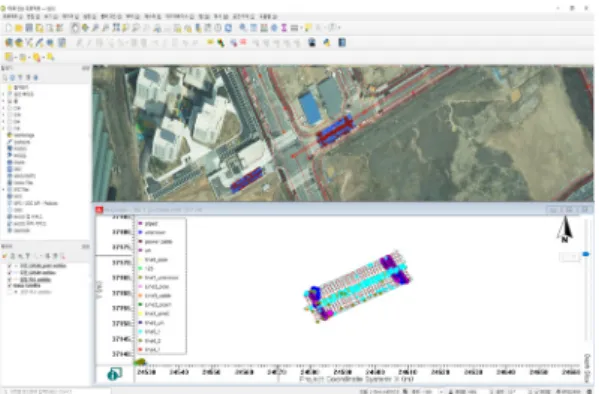Click the Open Project folder icon
Image resolution: width=599 pixels, height=394 pixels.
pyautogui.click(x=18, y=28)
